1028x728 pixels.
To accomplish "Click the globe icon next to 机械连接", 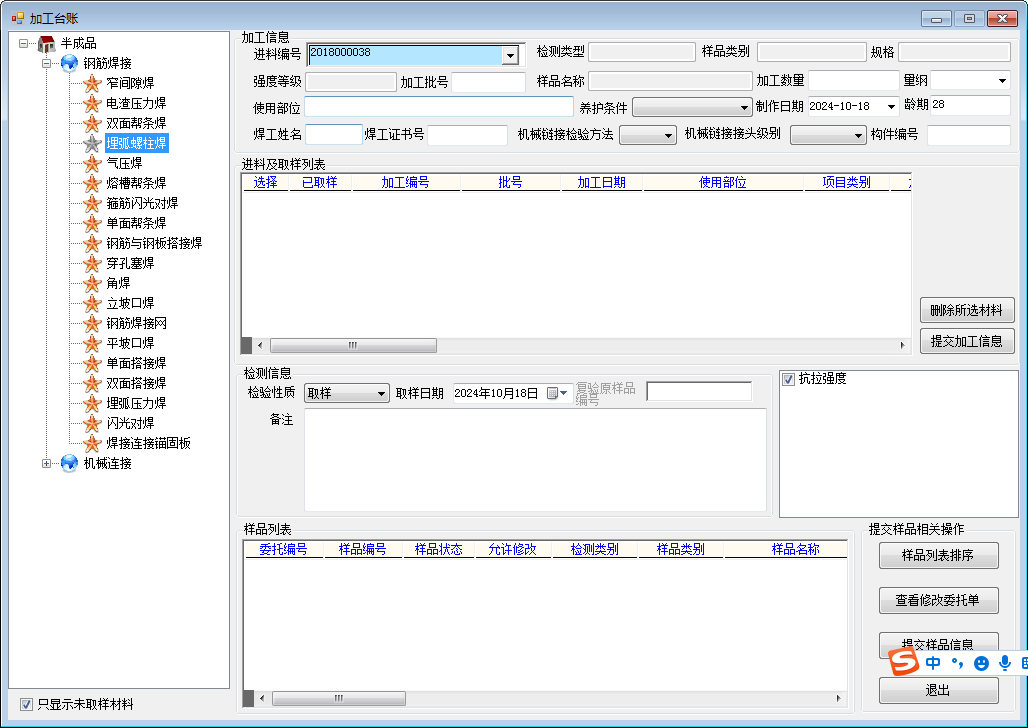I will 69,463.
